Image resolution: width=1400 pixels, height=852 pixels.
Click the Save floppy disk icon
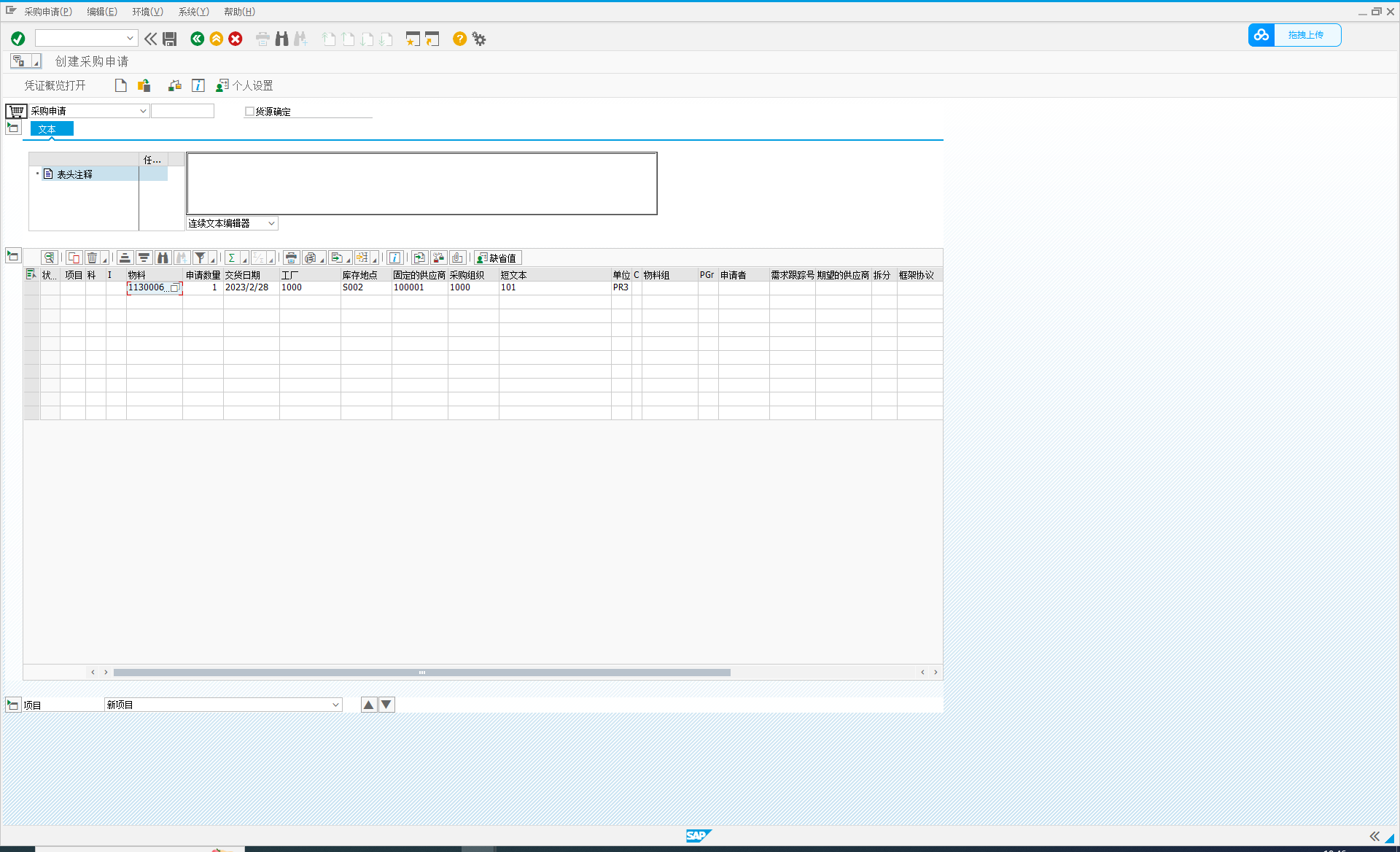click(x=170, y=39)
